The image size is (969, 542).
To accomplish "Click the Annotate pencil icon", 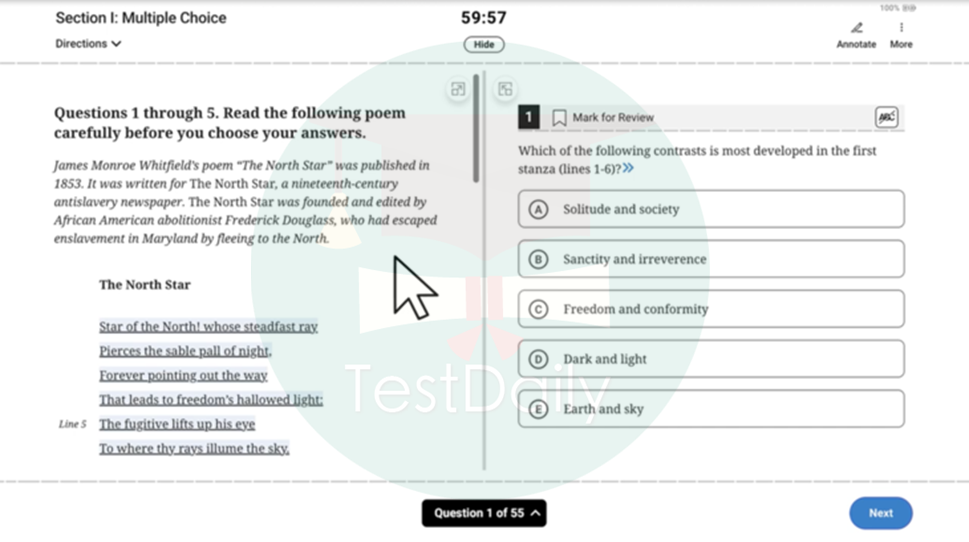I will pyautogui.click(x=856, y=28).
